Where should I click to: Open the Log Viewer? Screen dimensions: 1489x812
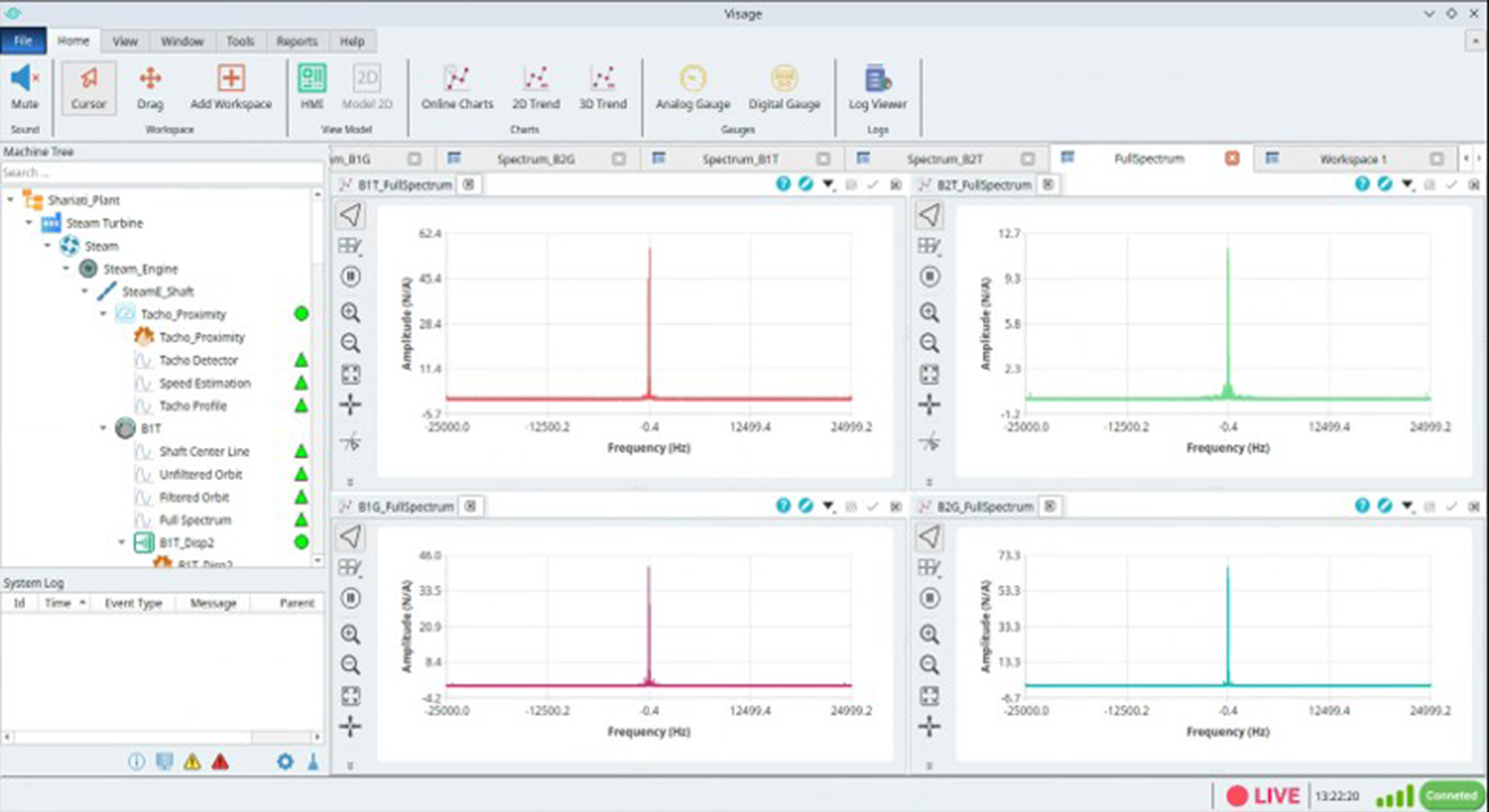click(x=877, y=87)
